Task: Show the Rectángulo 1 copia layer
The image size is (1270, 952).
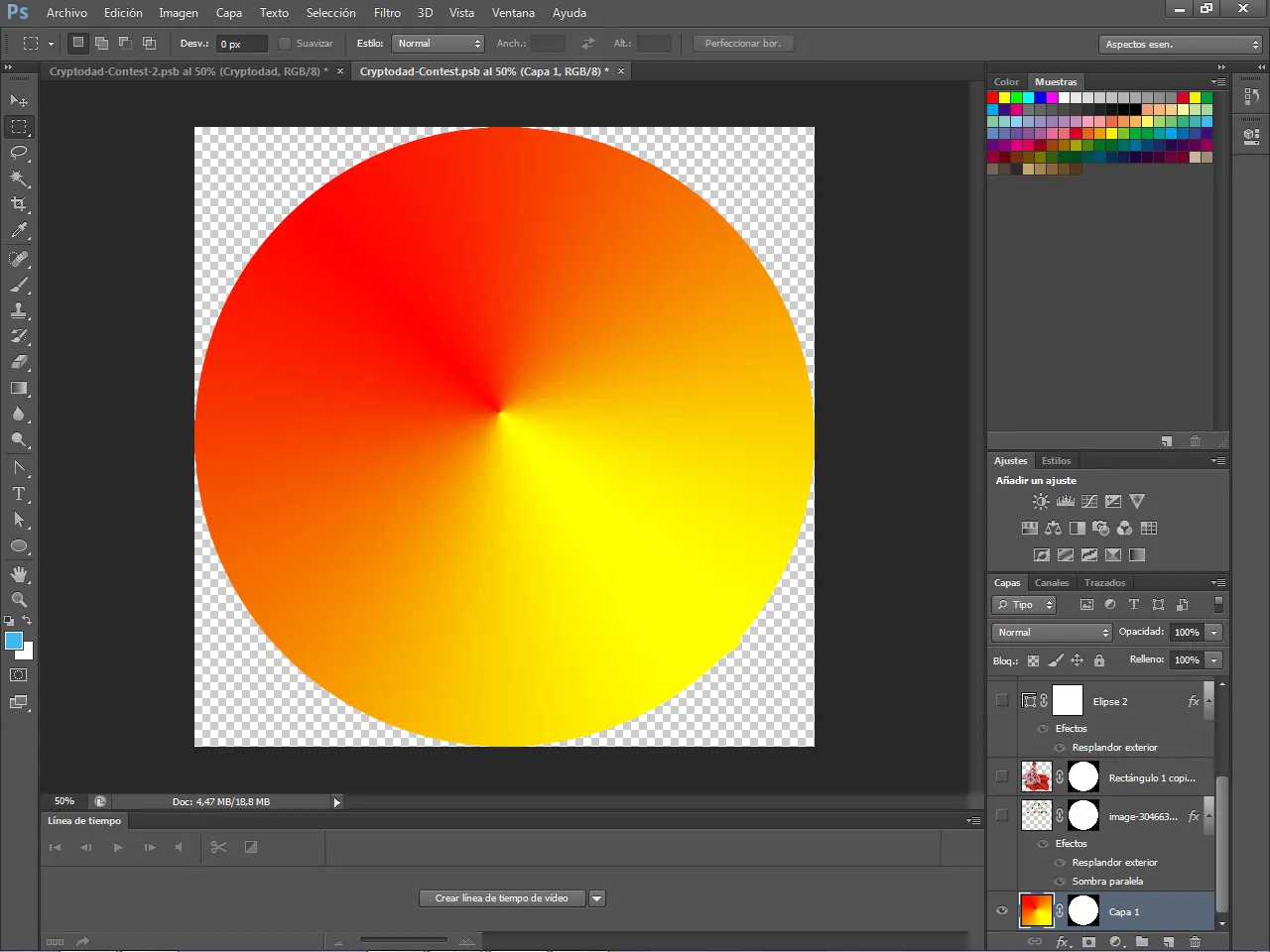Action: 1001,776
